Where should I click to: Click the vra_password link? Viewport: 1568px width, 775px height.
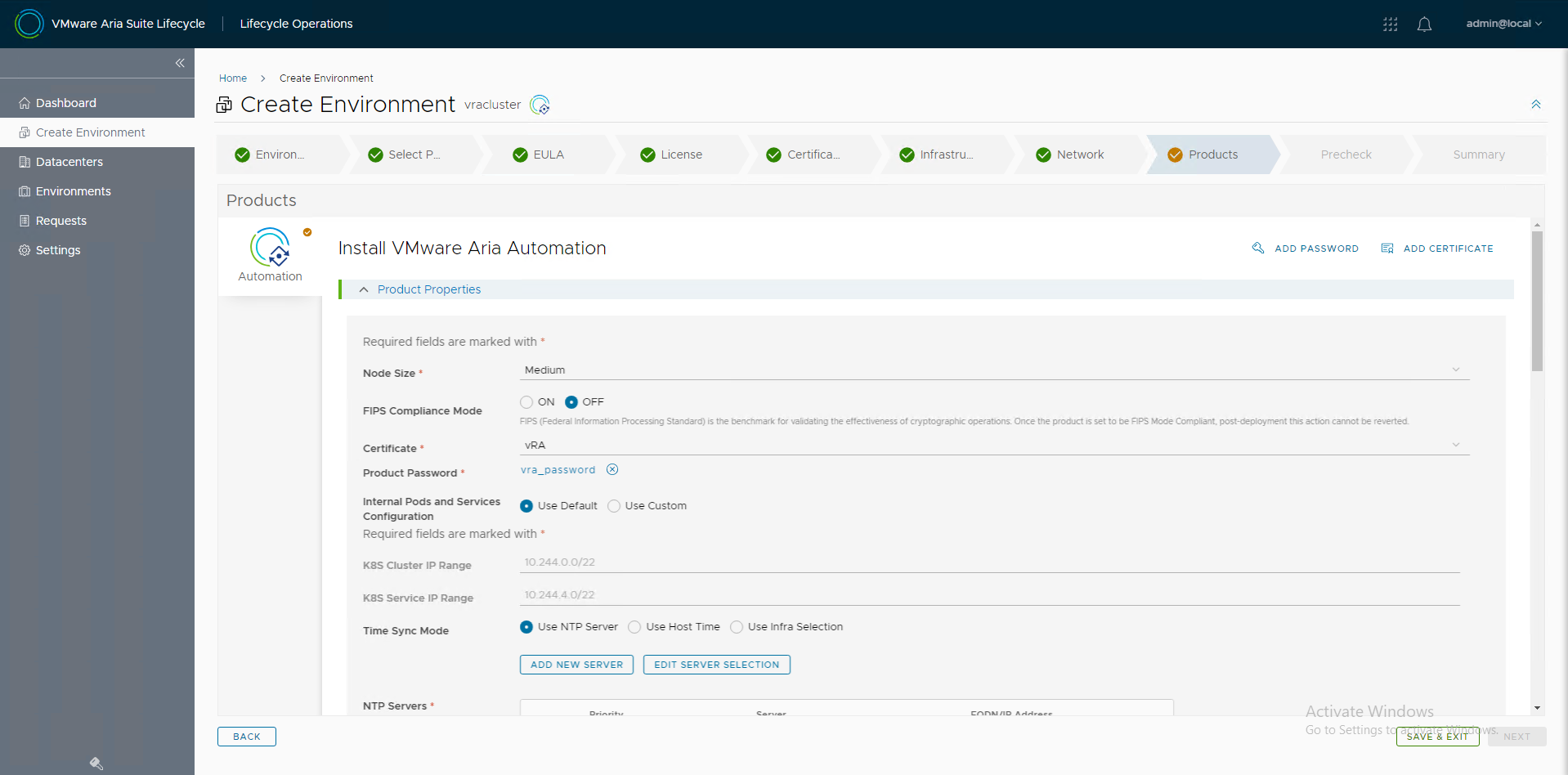pyautogui.click(x=558, y=470)
